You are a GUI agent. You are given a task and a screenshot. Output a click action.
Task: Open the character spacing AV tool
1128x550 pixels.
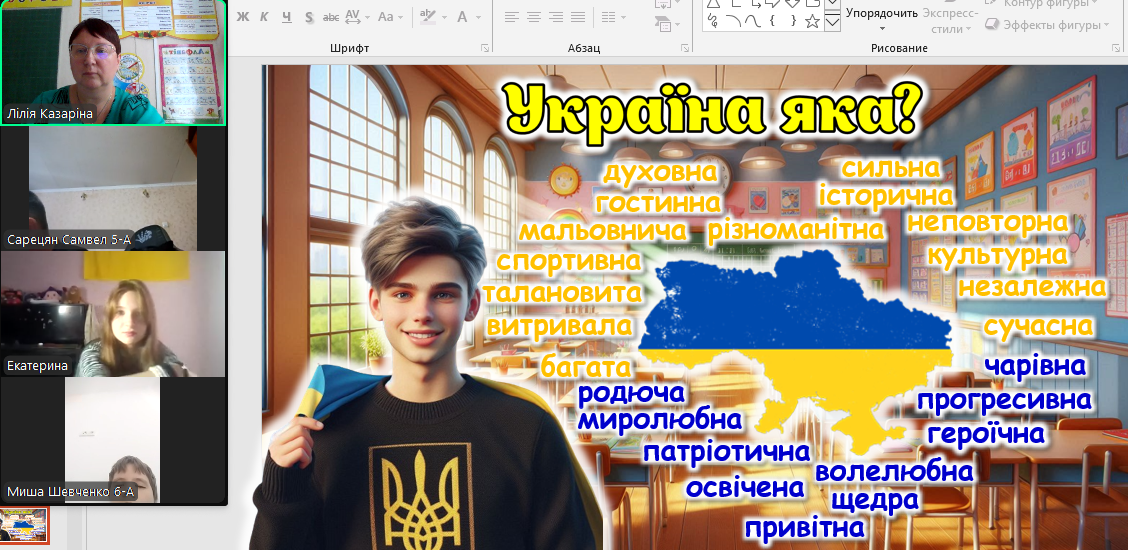(352, 17)
